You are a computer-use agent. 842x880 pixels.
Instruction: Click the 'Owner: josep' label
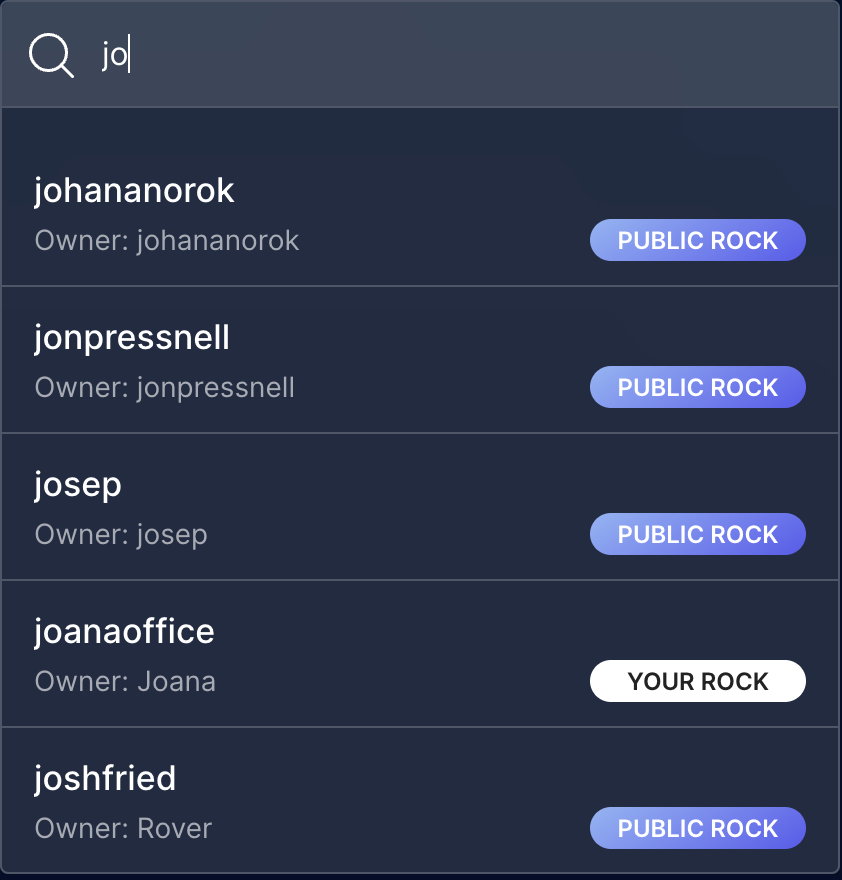coord(121,535)
